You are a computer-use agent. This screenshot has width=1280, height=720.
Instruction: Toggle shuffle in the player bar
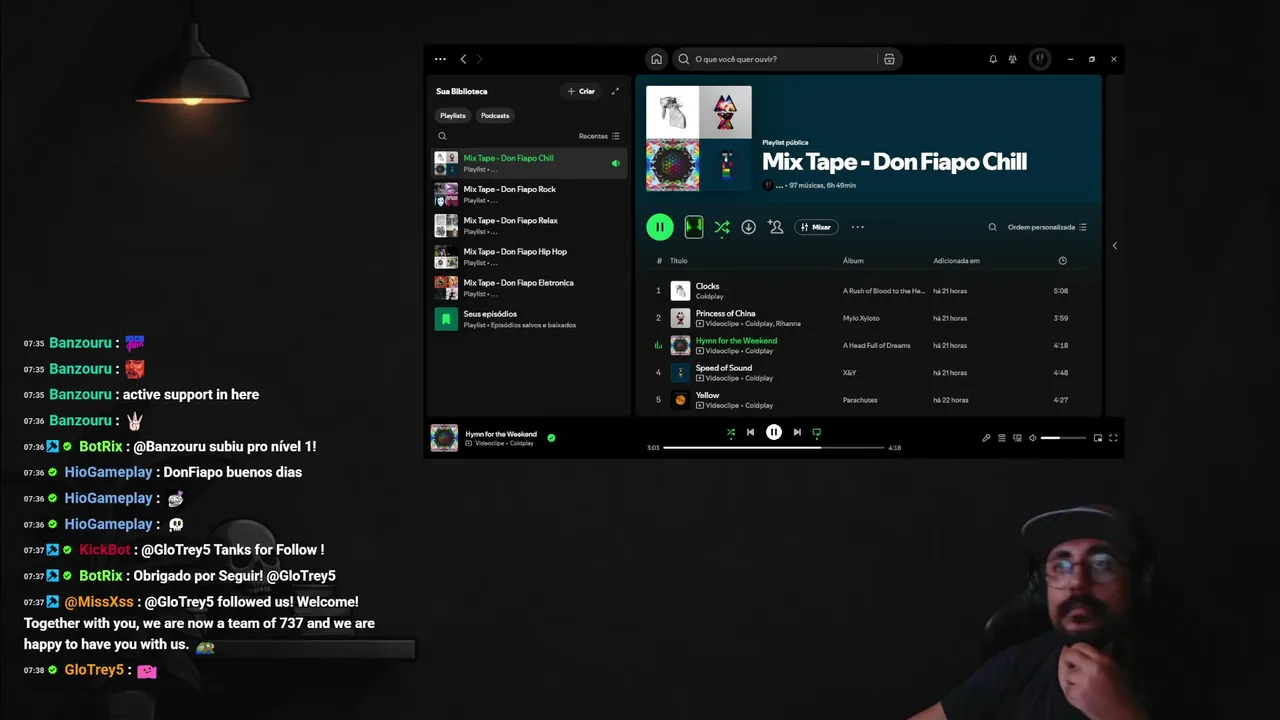[x=730, y=432]
